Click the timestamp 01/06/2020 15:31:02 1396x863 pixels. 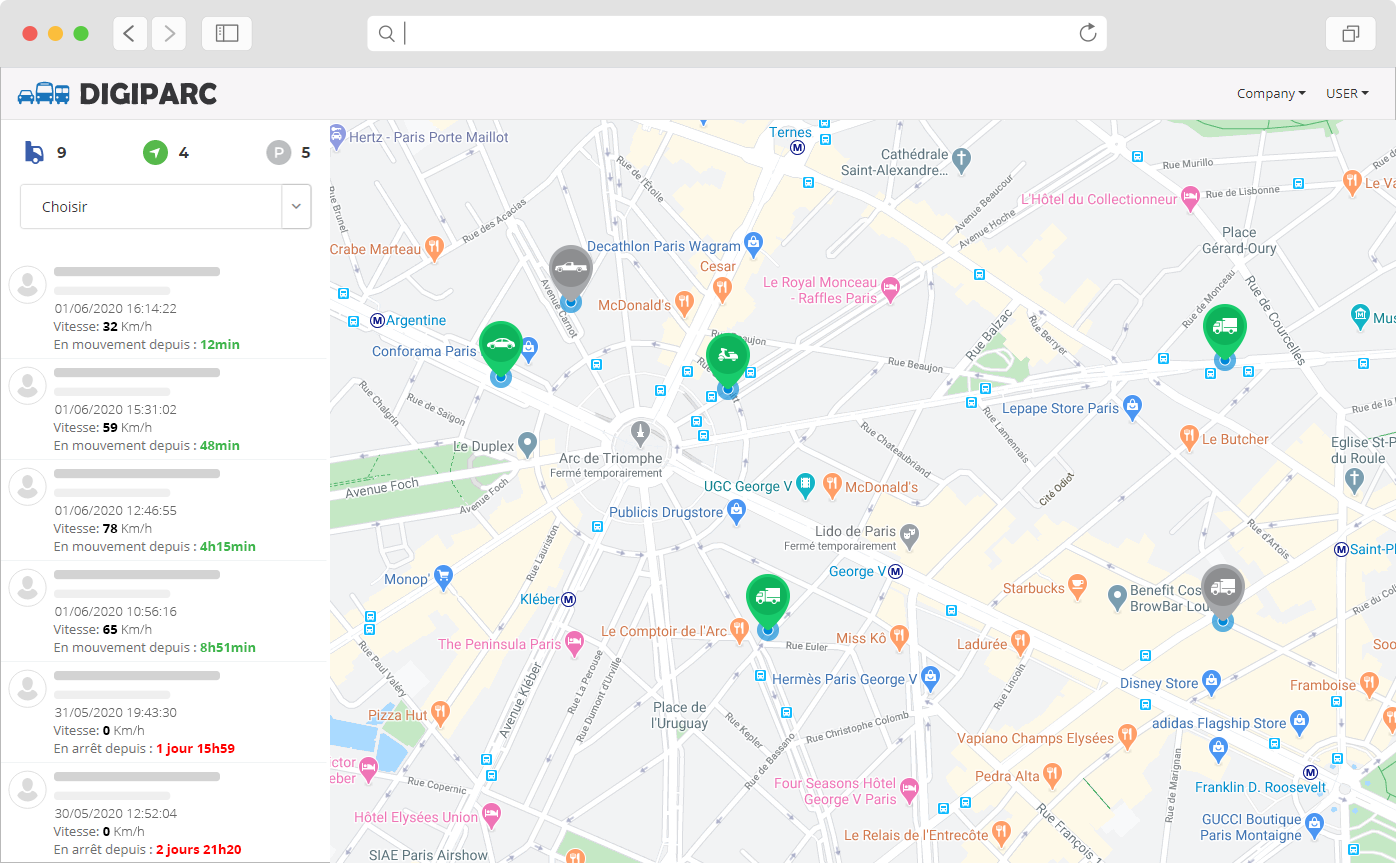point(115,409)
